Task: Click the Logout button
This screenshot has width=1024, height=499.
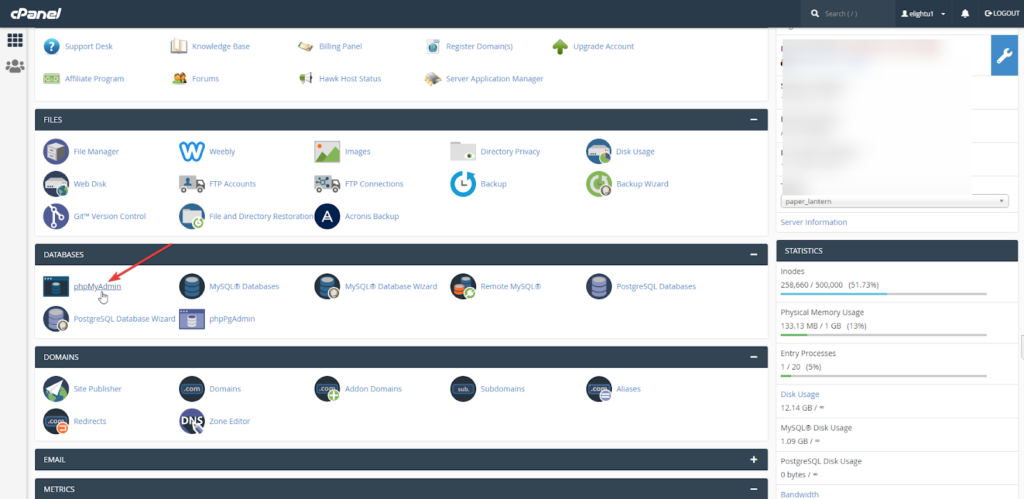Action: coord(1002,14)
